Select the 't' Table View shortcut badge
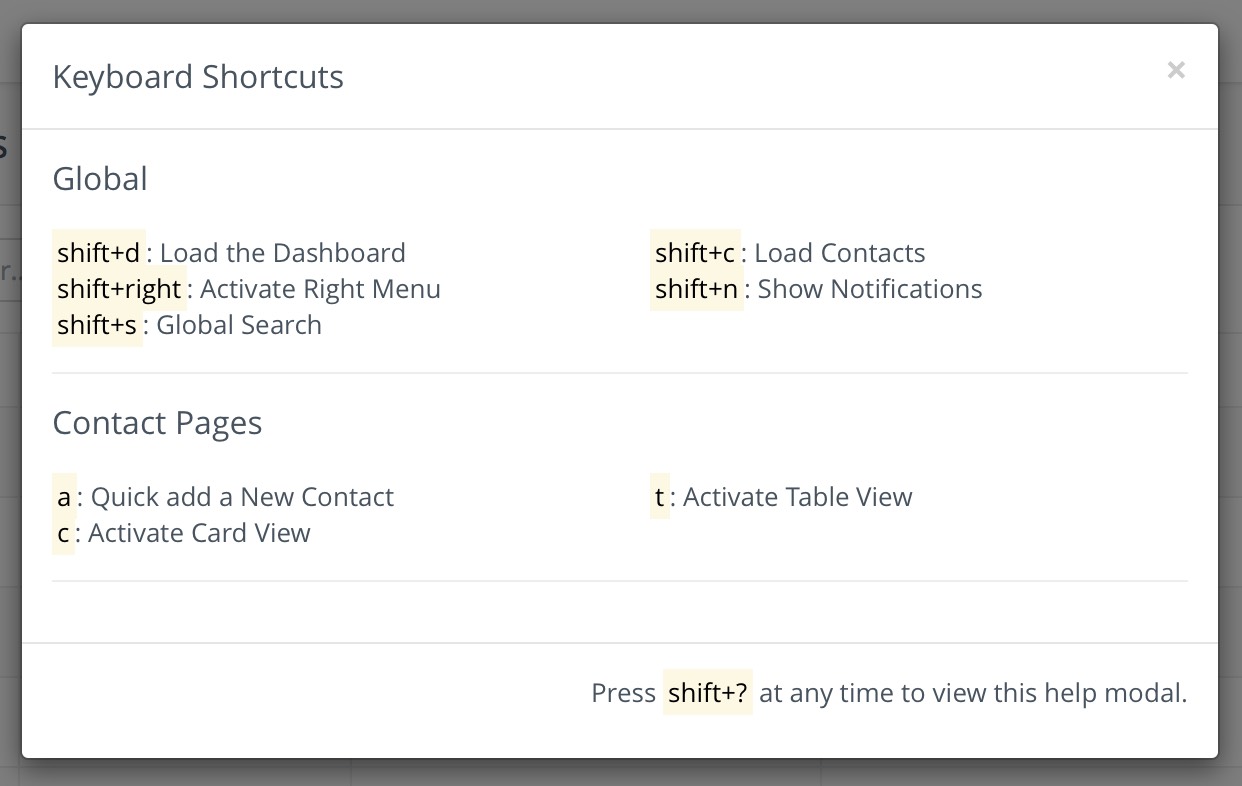Image resolution: width=1242 pixels, height=786 pixels. [659, 496]
